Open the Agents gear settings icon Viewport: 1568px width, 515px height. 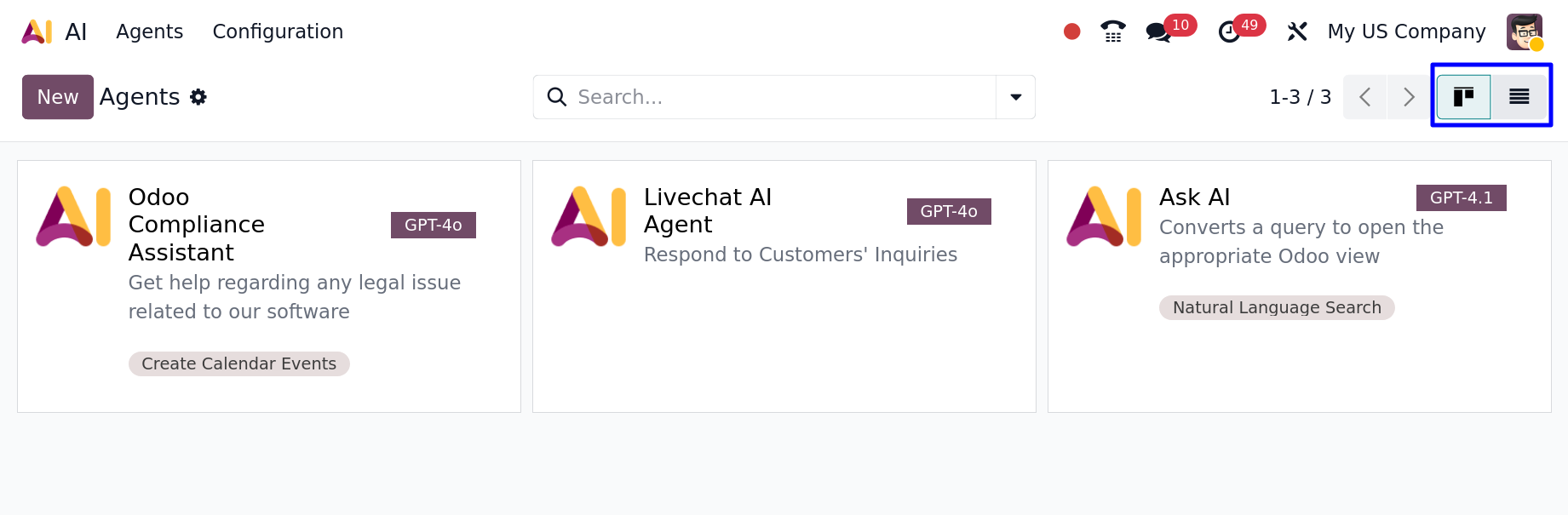[x=198, y=97]
